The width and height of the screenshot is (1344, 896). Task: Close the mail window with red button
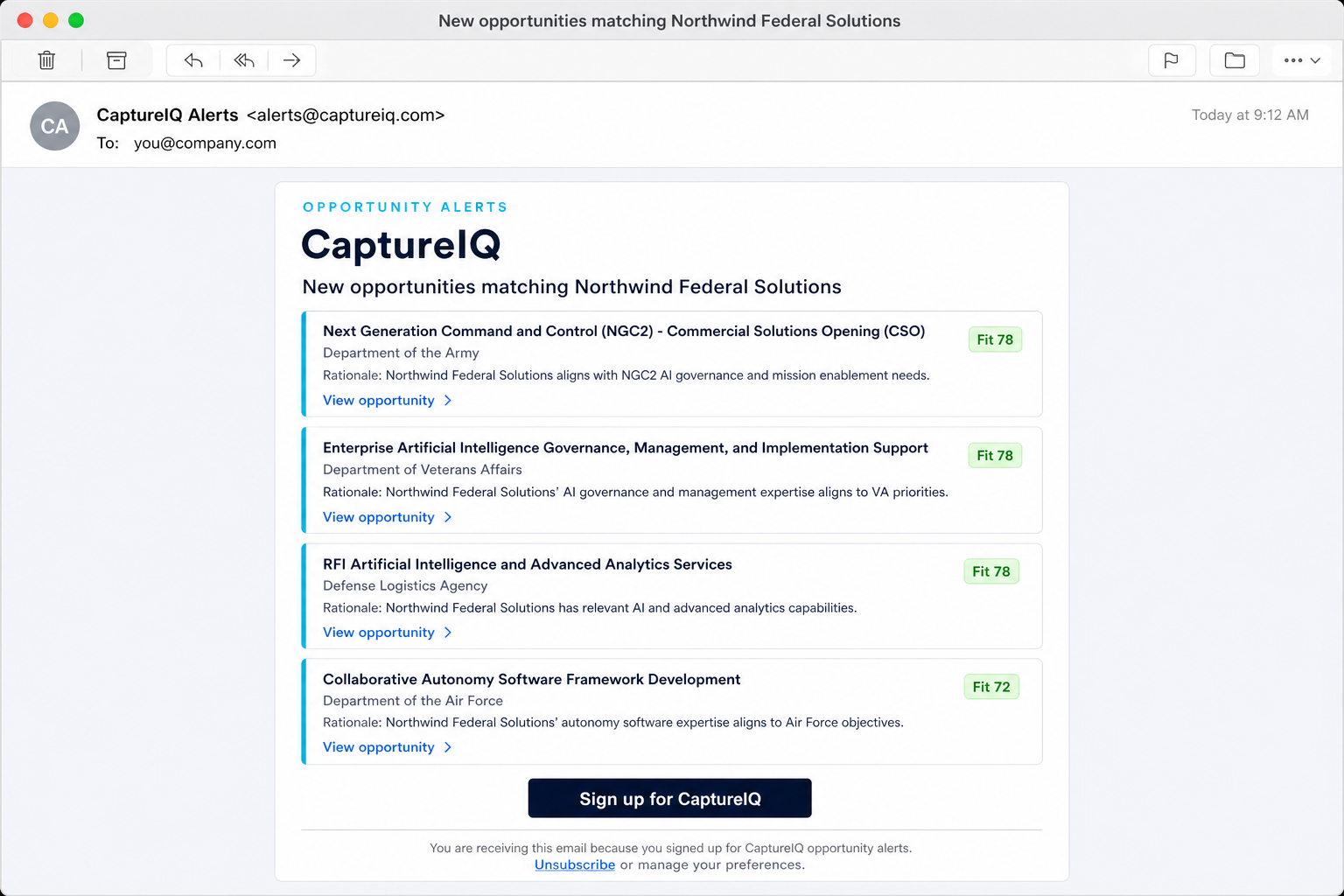click(24, 20)
